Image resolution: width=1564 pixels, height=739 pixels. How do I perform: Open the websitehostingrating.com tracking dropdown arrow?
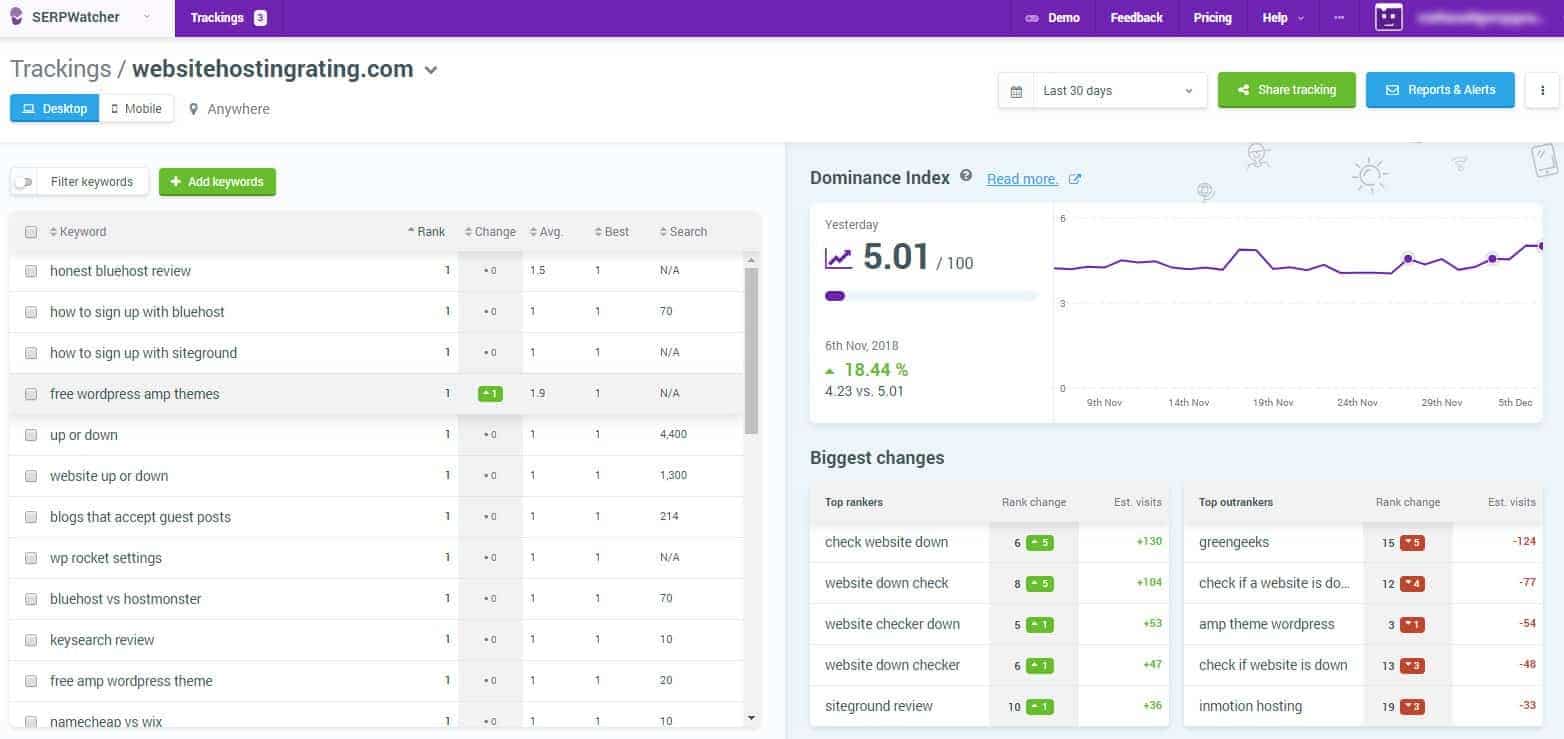[x=431, y=70]
